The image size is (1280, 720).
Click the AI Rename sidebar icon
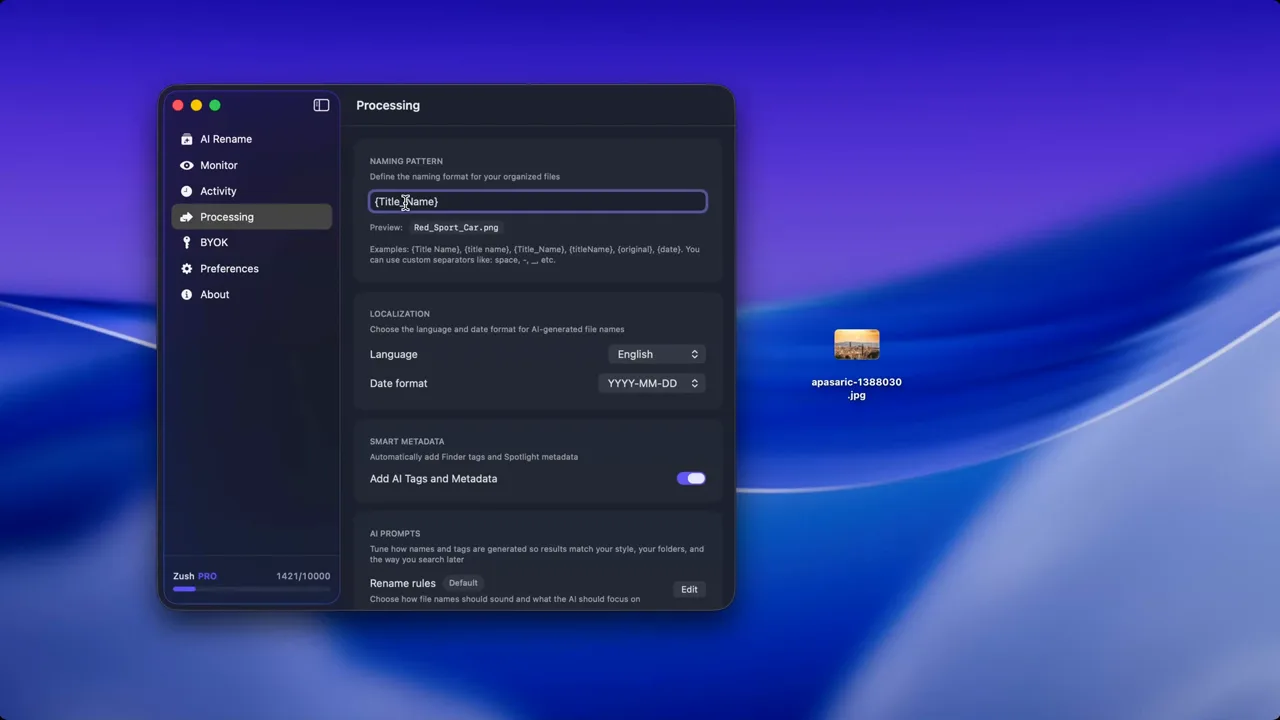[x=186, y=139]
